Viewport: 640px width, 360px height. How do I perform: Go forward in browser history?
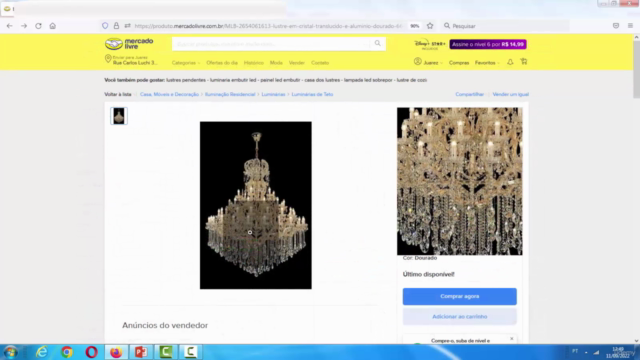pyautogui.click(x=24, y=26)
